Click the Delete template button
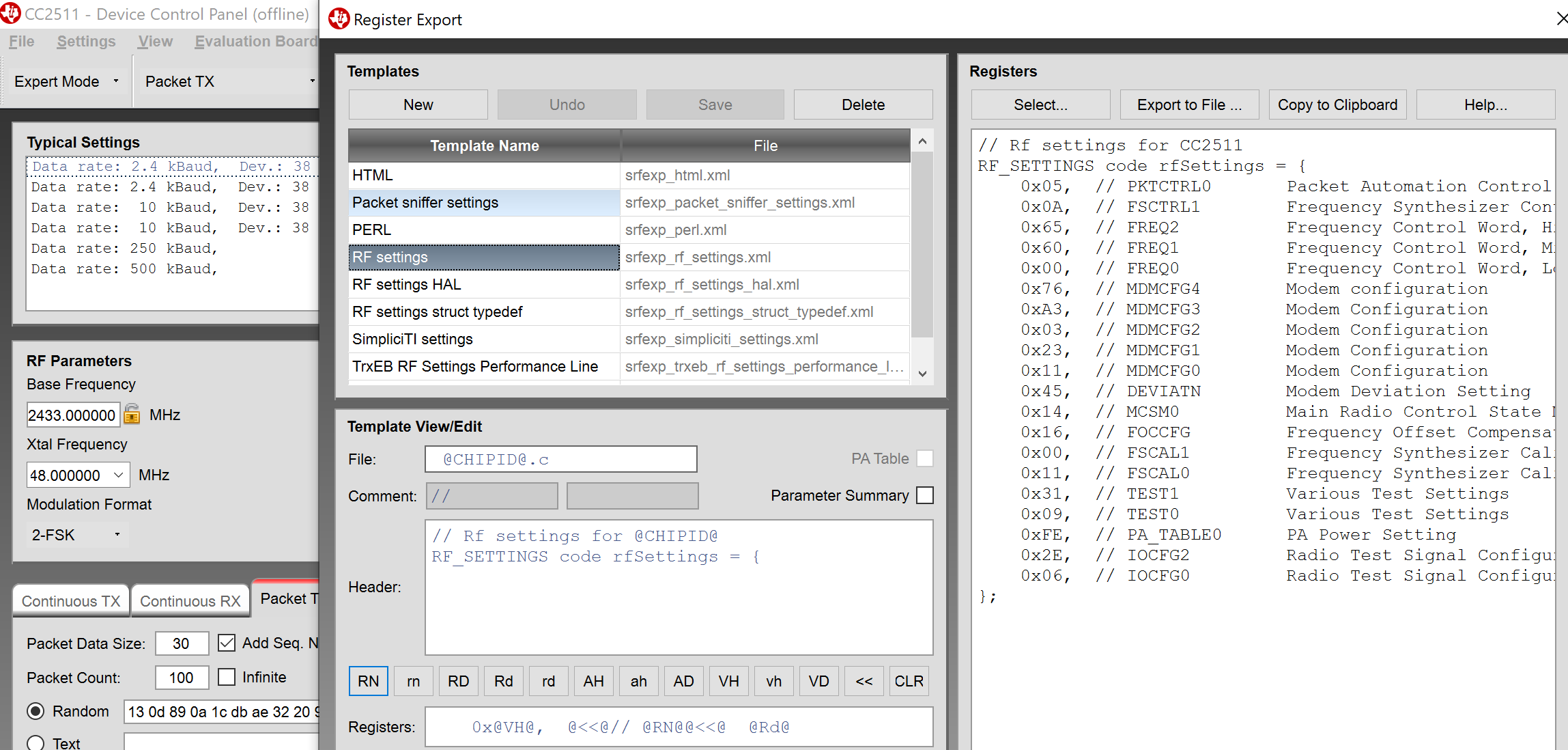Screen dimensions: 1568x750 [863, 105]
